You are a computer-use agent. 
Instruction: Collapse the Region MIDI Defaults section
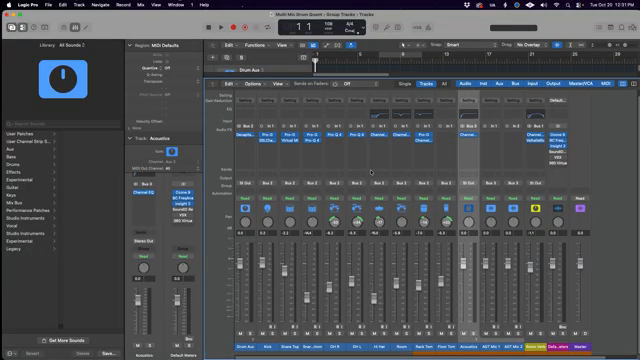[130, 45]
